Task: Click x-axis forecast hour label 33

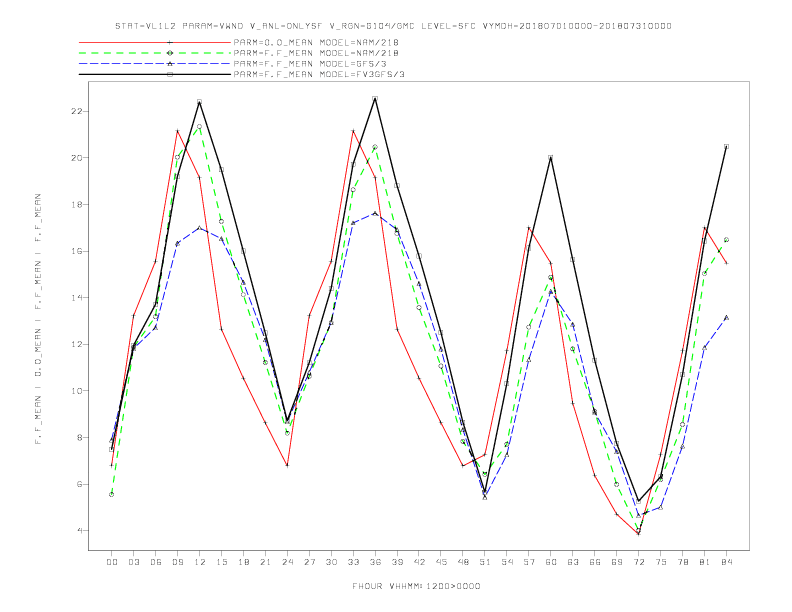Action: click(353, 562)
